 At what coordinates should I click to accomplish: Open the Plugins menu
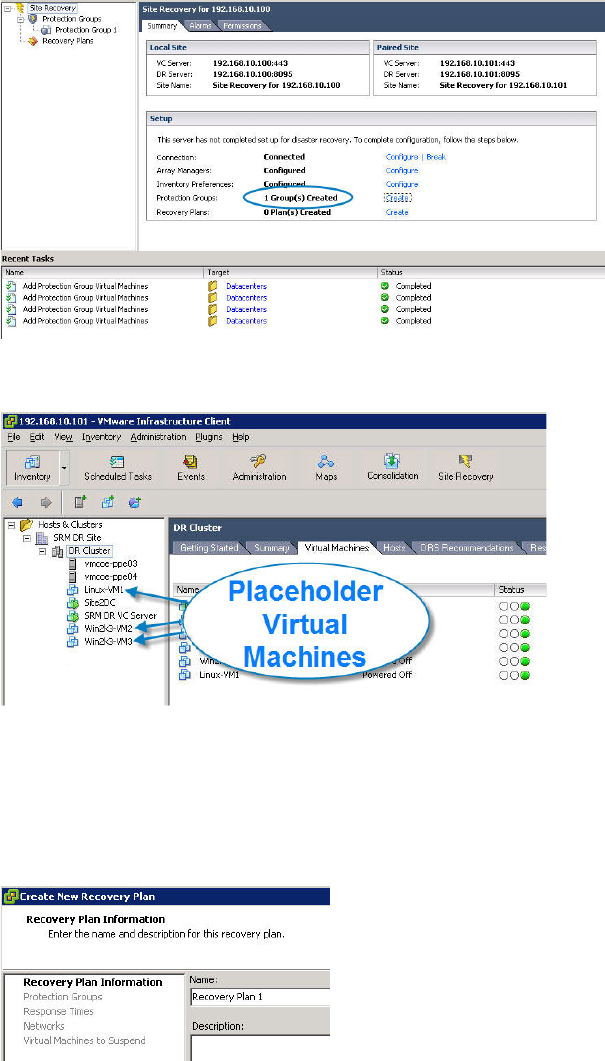209,437
